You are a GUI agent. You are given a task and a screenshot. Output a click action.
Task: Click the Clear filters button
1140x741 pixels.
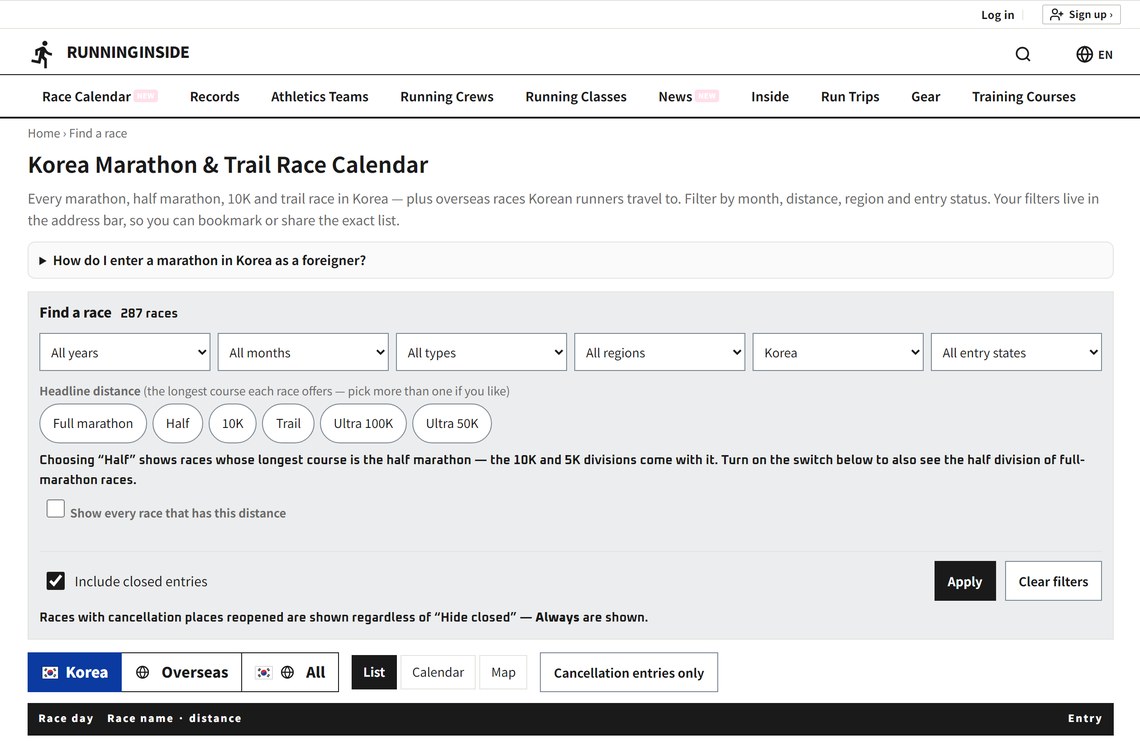(1053, 581)
